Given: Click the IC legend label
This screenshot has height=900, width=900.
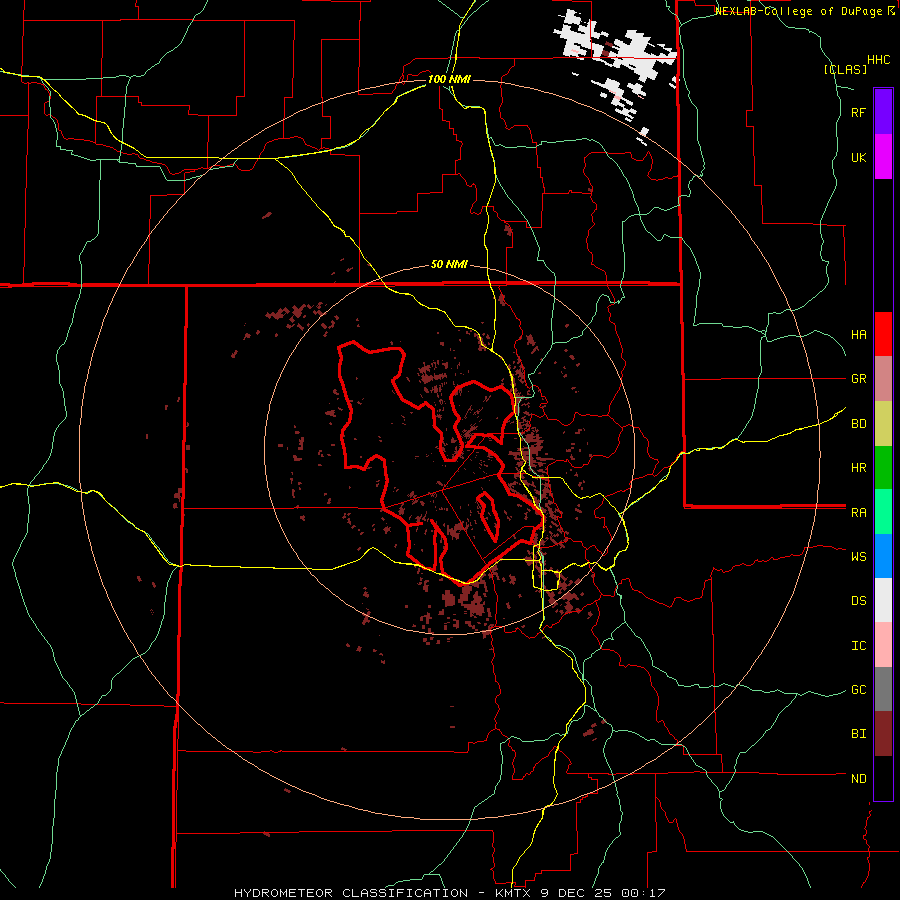Looking at the screenshot, I should (x=858, y=646).
